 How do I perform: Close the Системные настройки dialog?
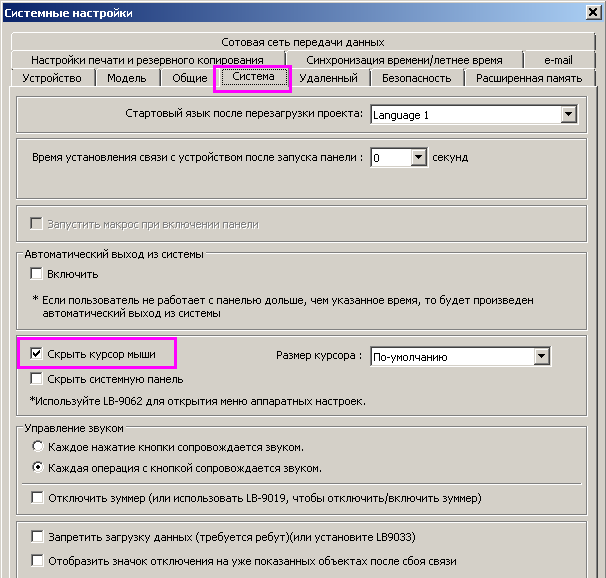pos(592,13)
